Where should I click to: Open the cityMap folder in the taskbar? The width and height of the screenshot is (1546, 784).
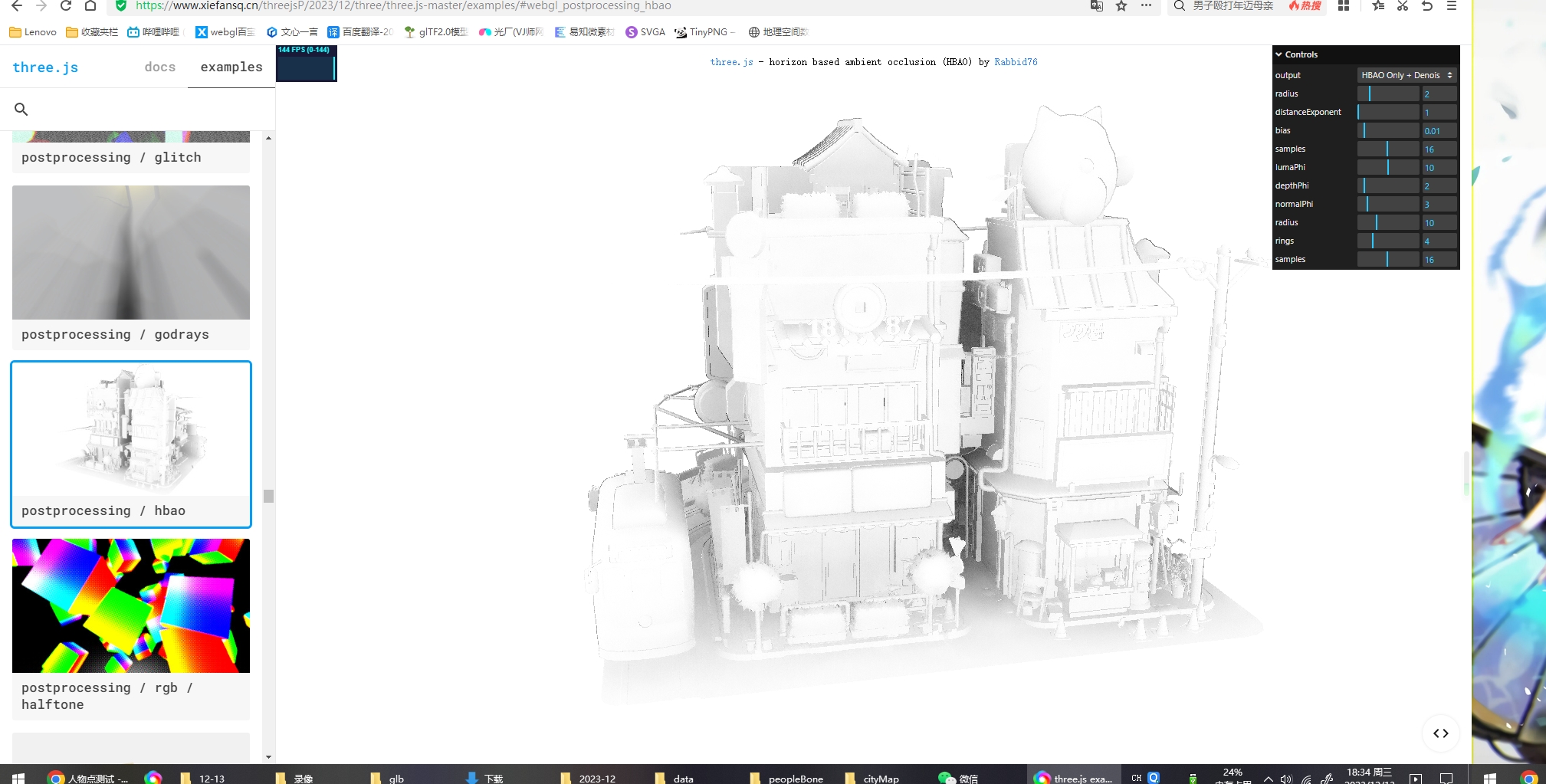871,778
